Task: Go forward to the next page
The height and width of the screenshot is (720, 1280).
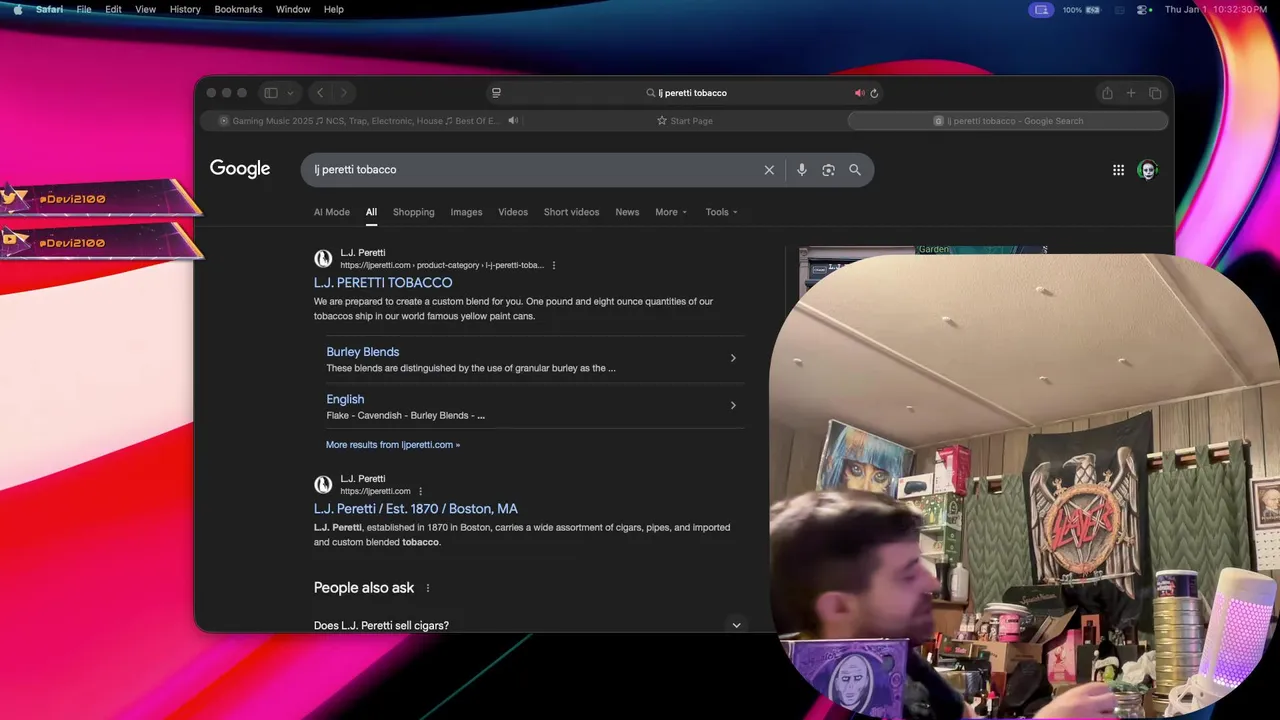Action: (343, 93)
